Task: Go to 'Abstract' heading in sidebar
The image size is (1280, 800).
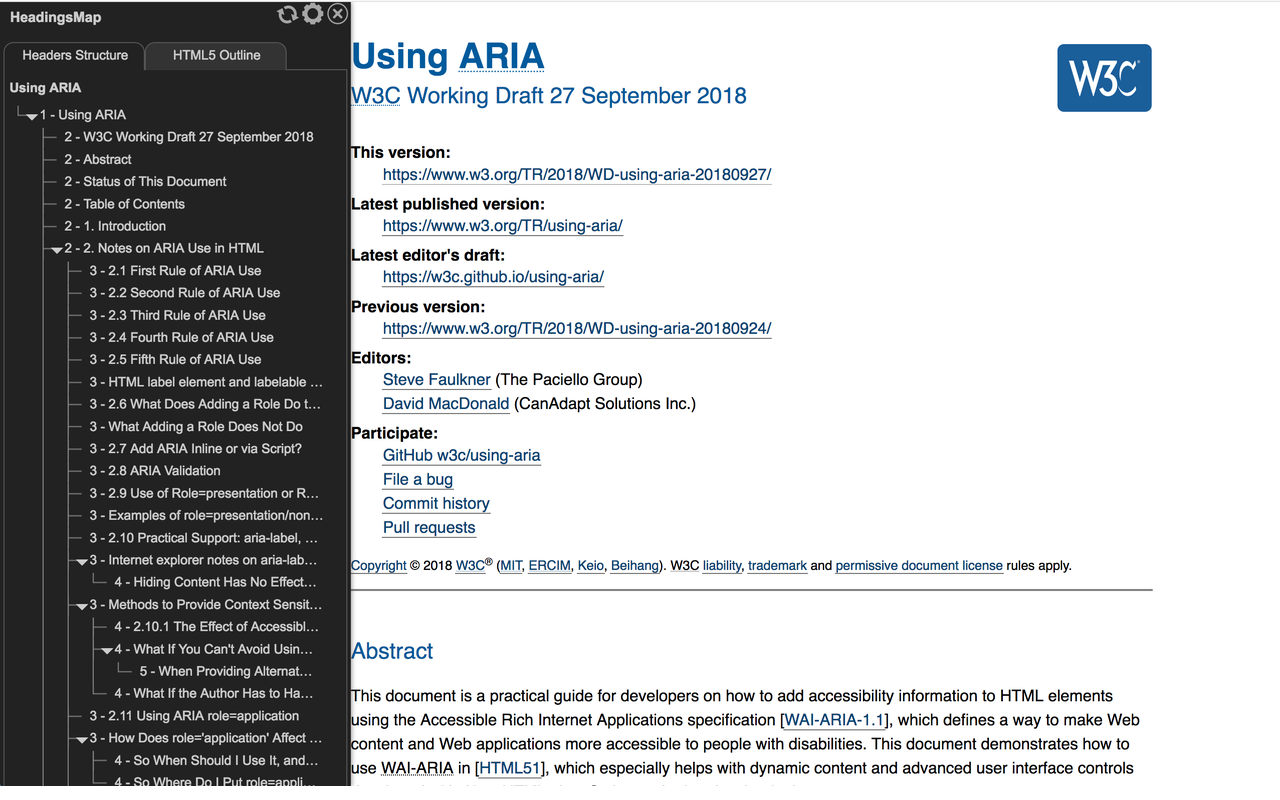Action: 98,159
